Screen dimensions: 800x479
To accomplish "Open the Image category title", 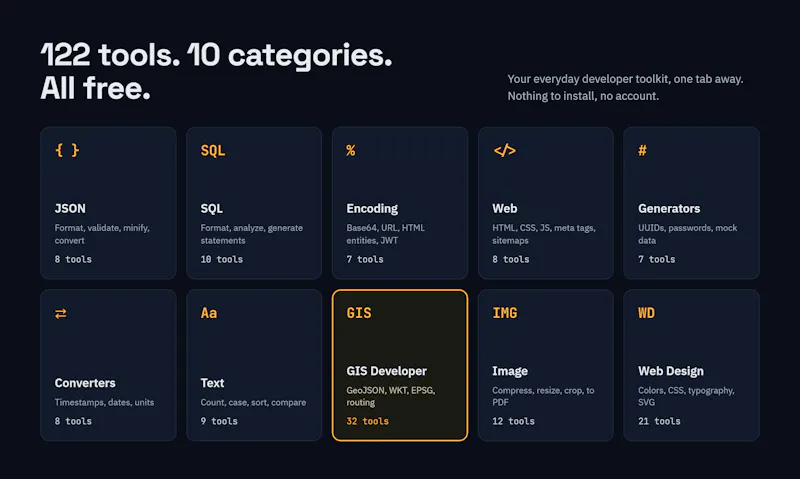I will (510, 371).
